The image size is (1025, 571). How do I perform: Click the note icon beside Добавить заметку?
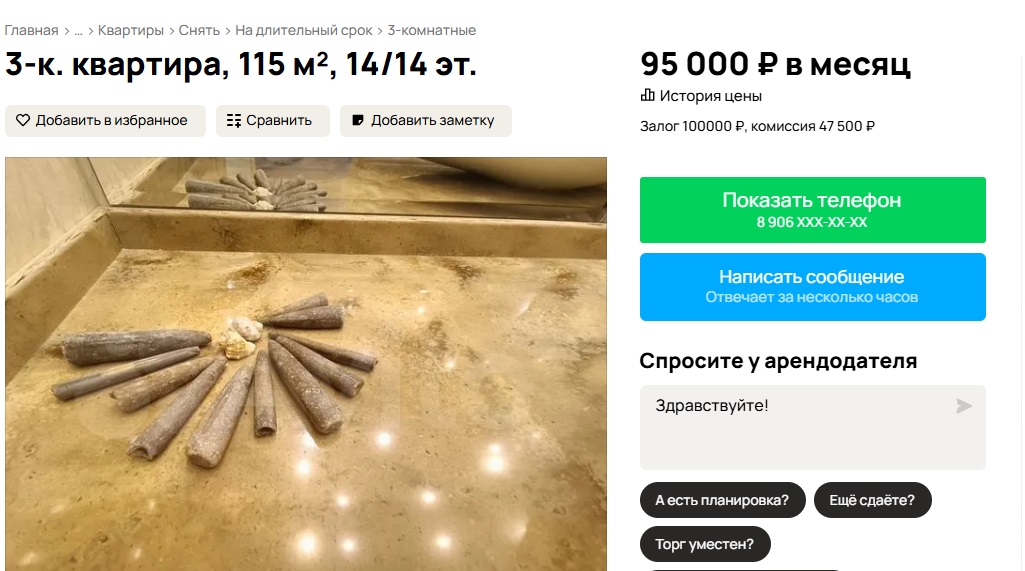pos(358,120)
